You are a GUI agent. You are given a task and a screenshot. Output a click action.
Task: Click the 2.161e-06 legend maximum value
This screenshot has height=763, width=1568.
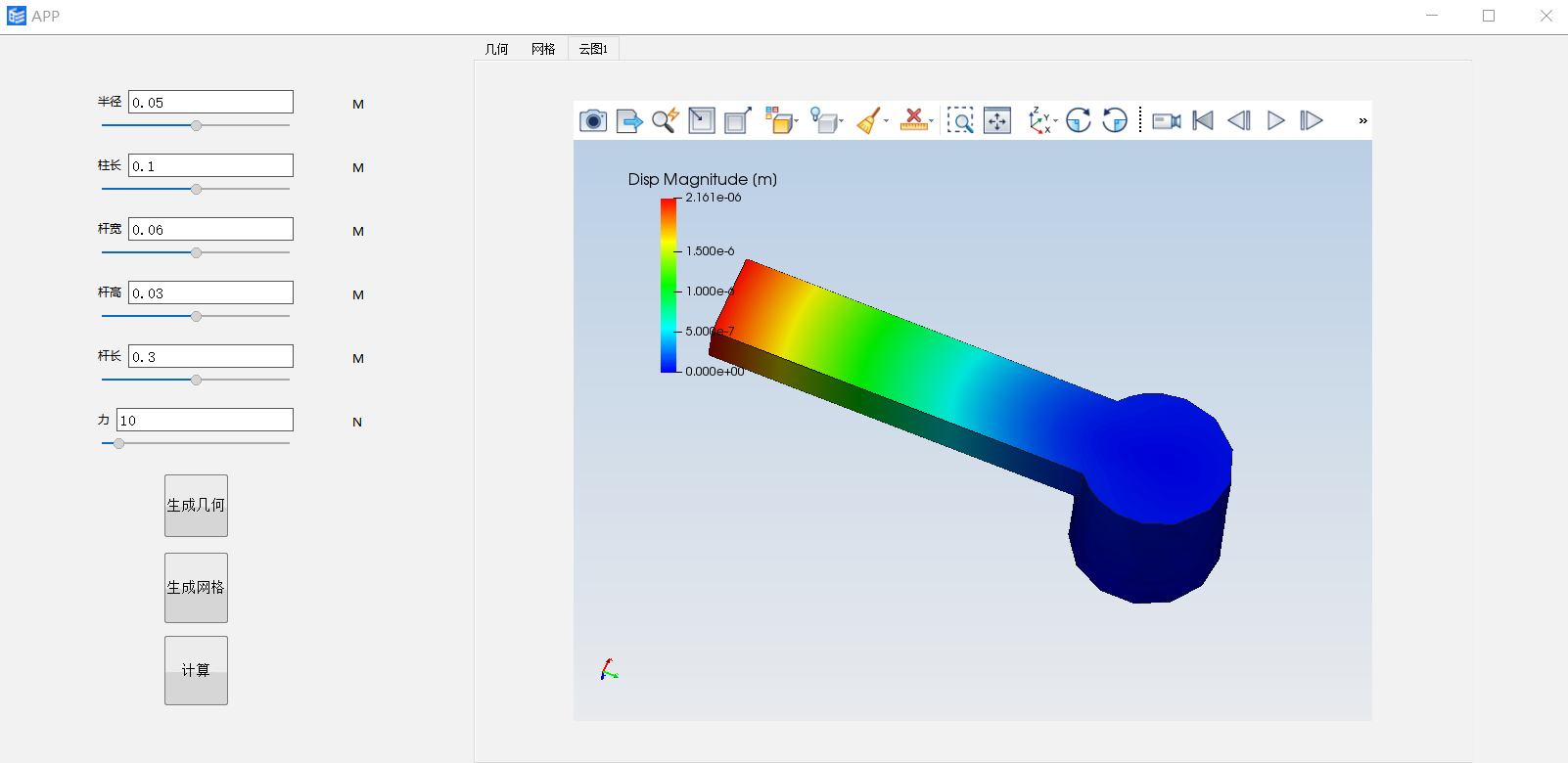tap(714, 198)
